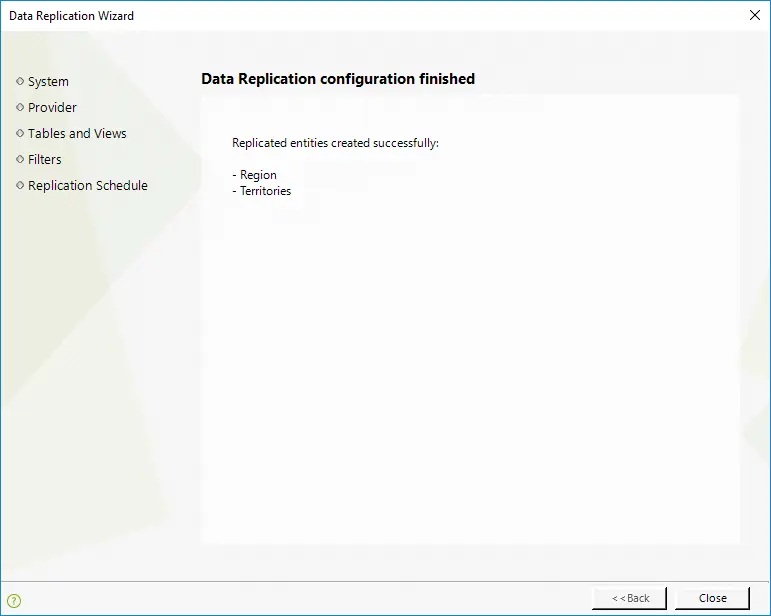Click the Close button

[x=712, y=598]
